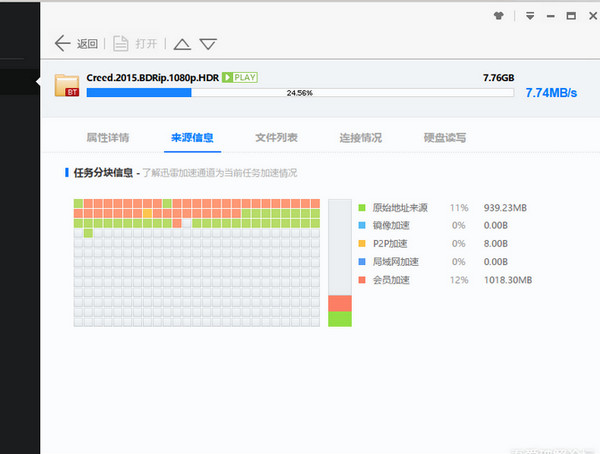Maximize the download manager window
Viewport: 600px width, 454px height.
(x=571, y=16)
